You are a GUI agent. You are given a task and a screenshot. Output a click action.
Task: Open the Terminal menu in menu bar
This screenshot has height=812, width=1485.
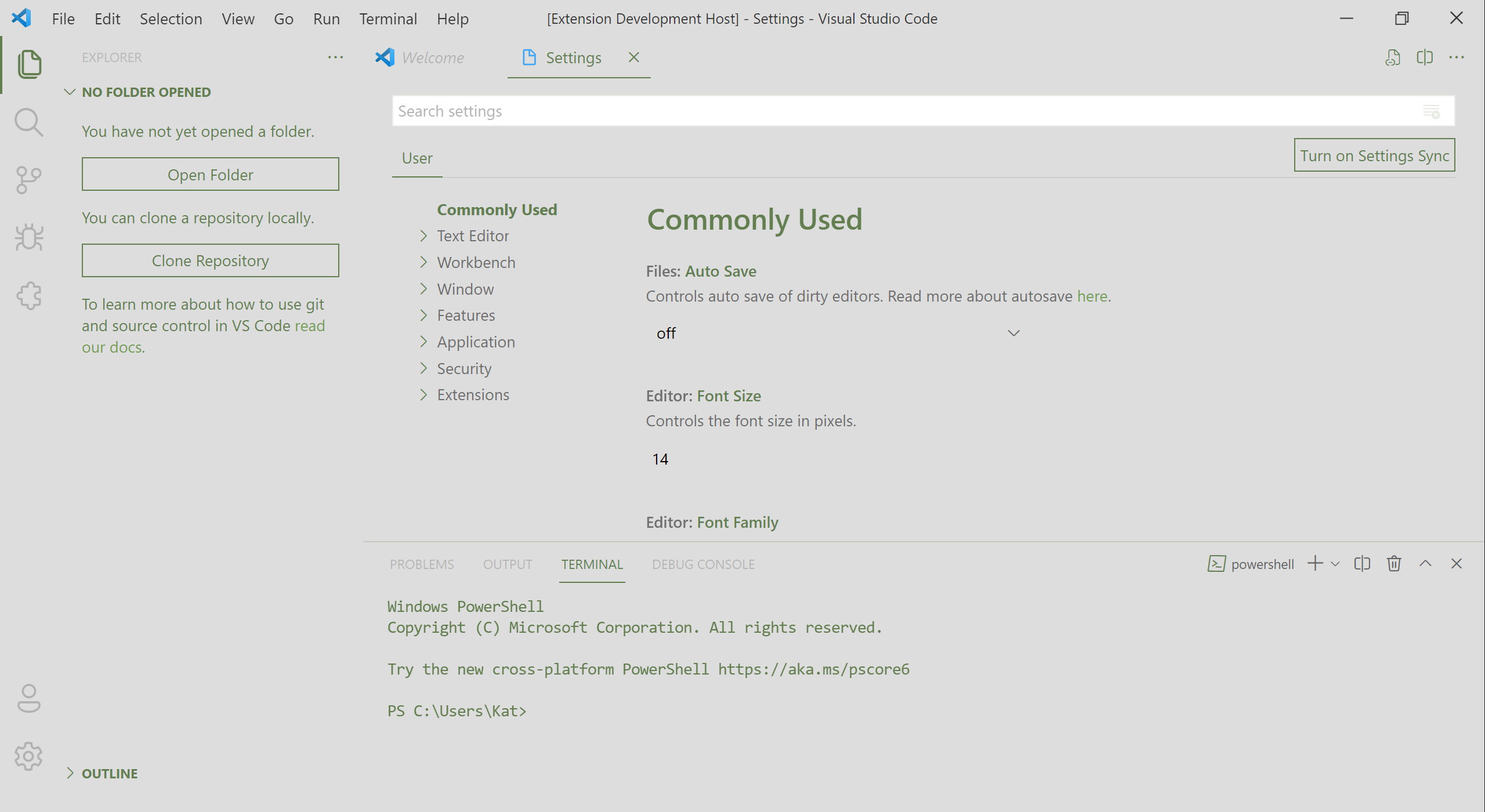(387, 19)
